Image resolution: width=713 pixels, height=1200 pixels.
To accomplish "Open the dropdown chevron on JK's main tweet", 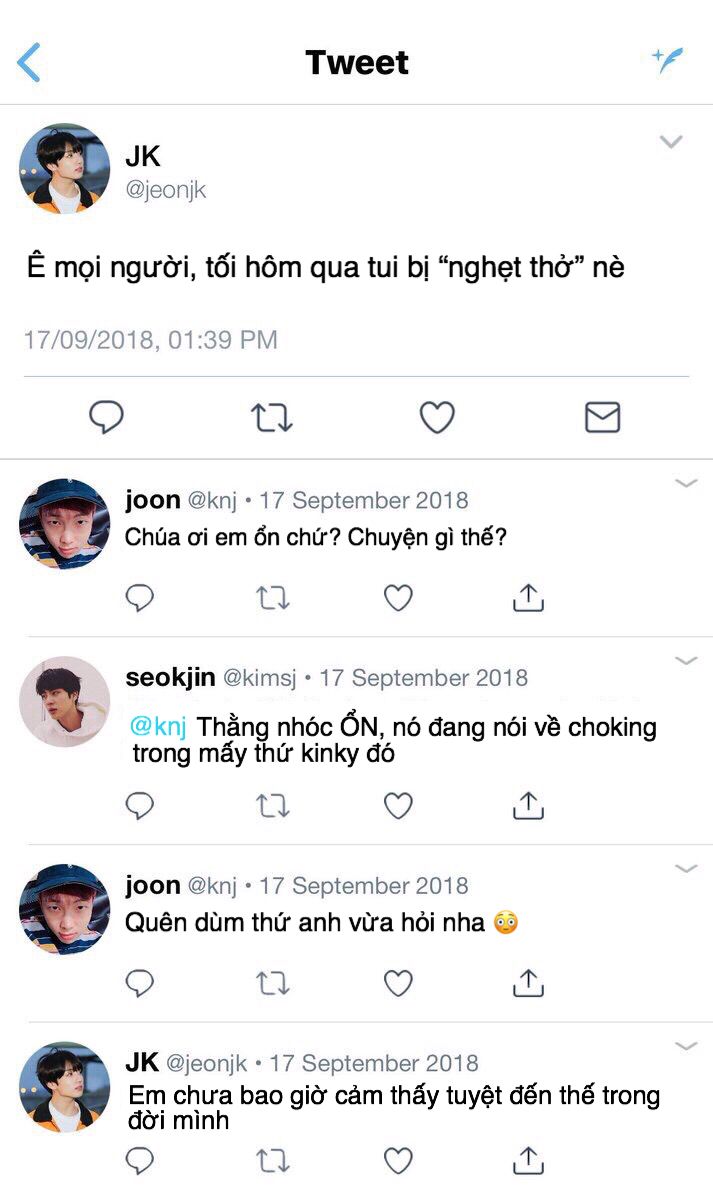I will 671,142.
